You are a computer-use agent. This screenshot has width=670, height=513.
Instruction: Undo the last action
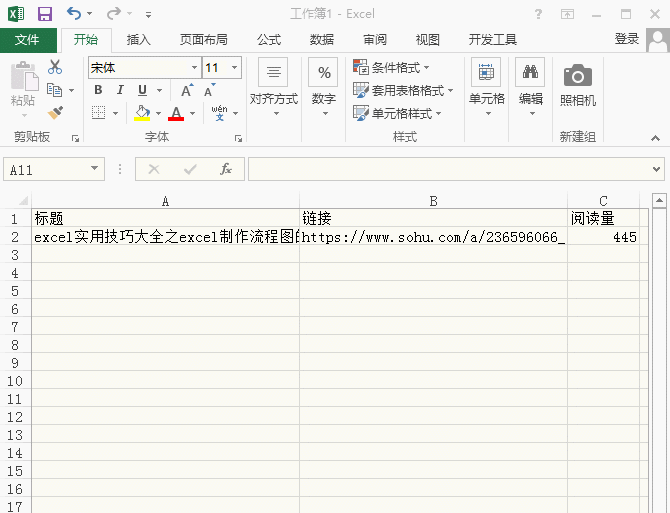point(73,14)
